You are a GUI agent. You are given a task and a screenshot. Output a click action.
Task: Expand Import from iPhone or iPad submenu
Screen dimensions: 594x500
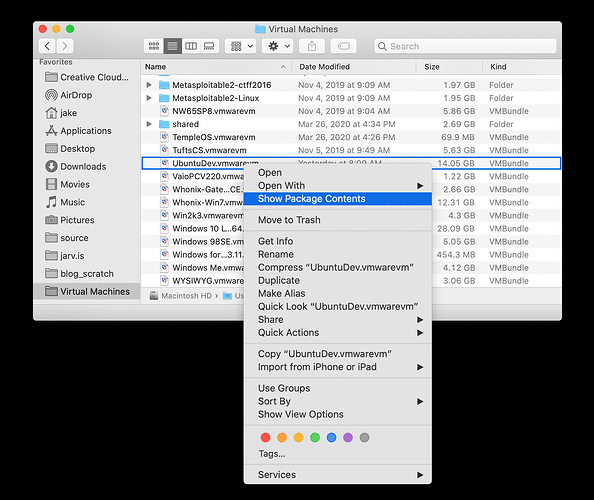[338, 367]
